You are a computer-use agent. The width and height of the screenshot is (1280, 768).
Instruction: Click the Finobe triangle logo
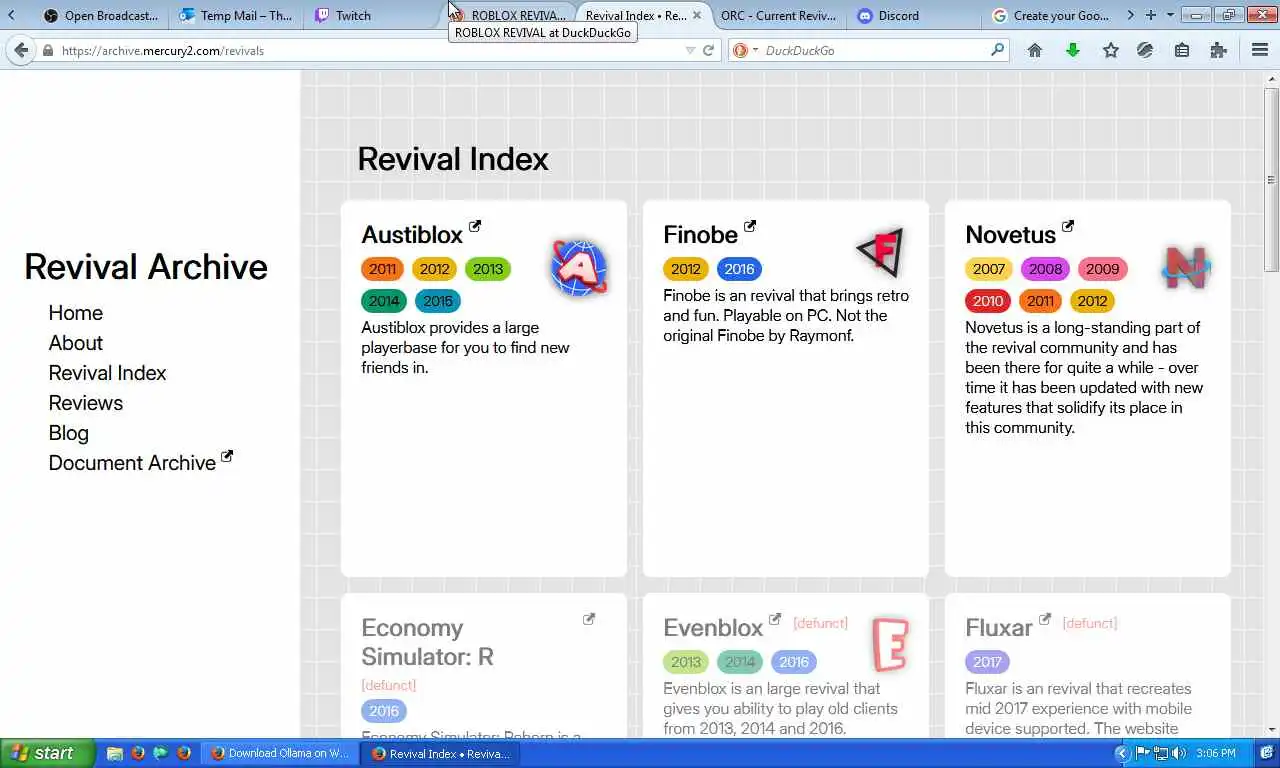(880, 252)
